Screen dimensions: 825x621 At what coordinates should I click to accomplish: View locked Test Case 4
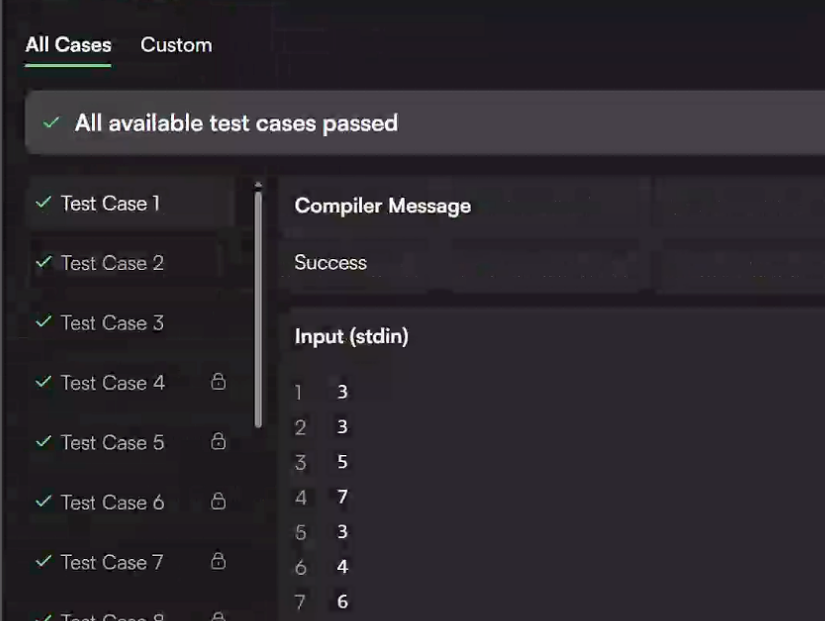click(x=112, y=383)
